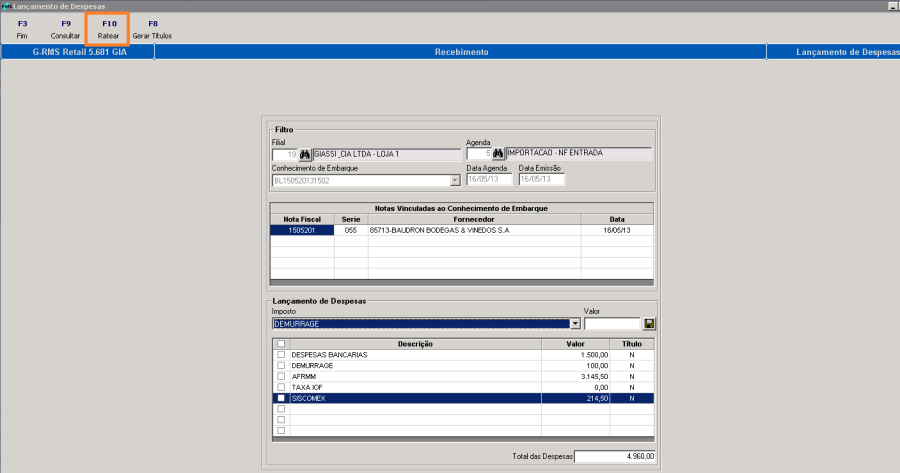Select Nota Fiscal 1505201 row cell
Screen dimensions: 900x473
[302, 229]
